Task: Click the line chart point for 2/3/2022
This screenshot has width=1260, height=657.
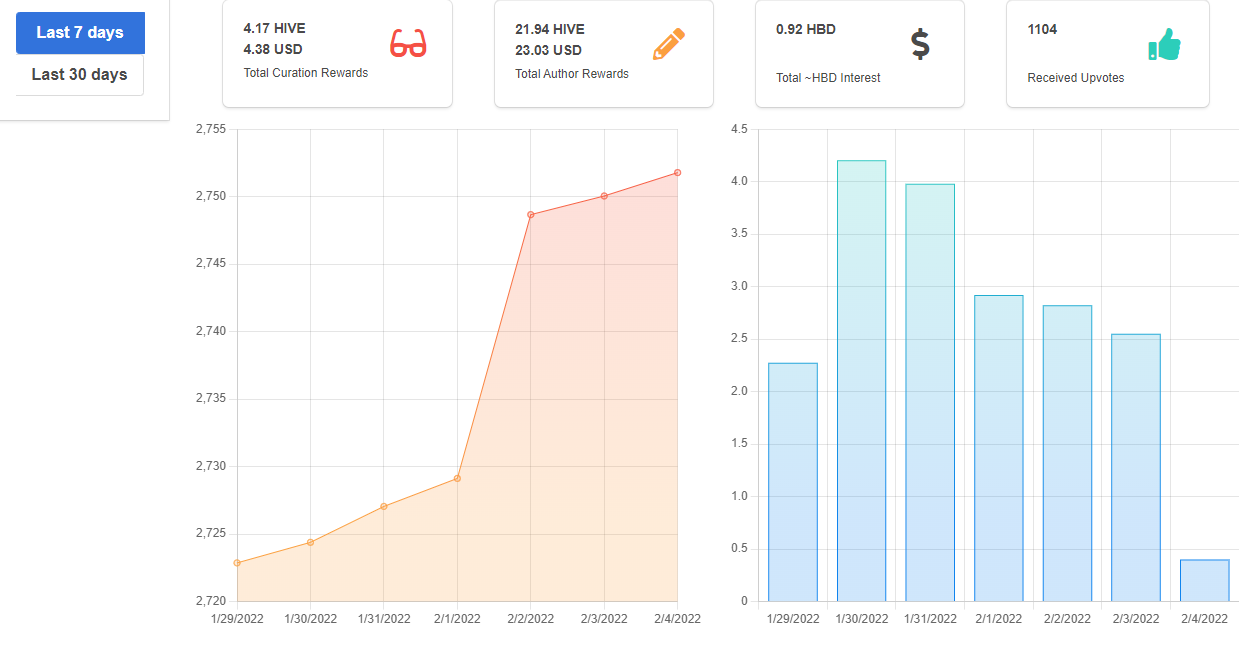Action: tap(604, 196)
